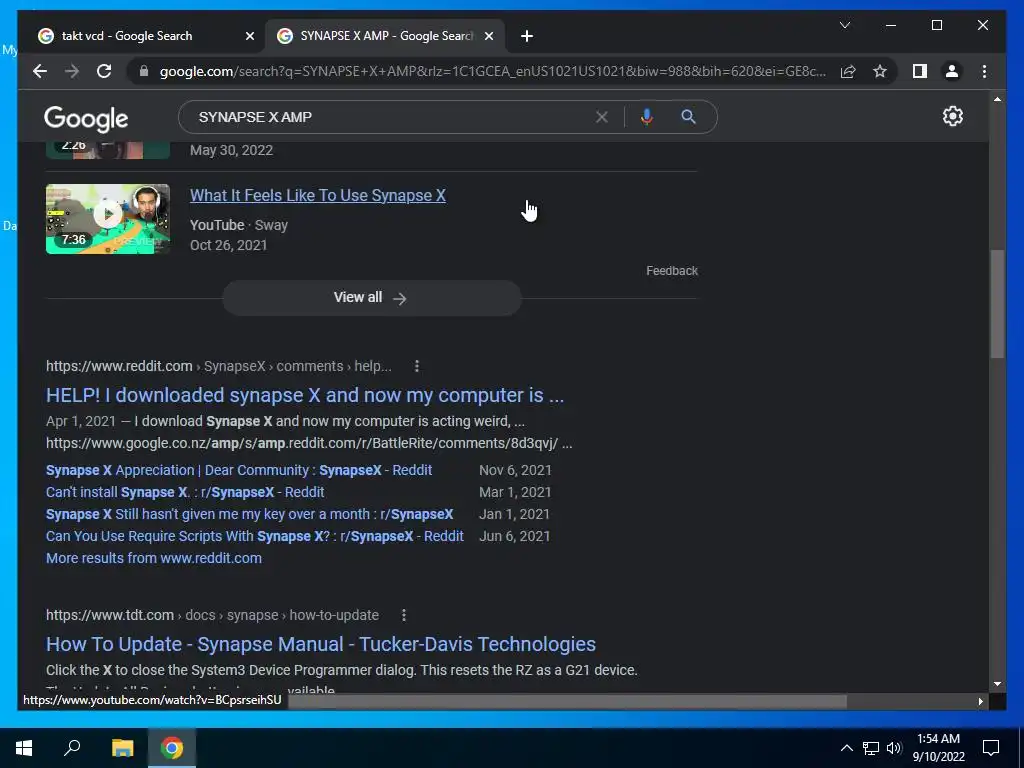Reload the current page
This screenshot has height=768, width=1024.
104,71
